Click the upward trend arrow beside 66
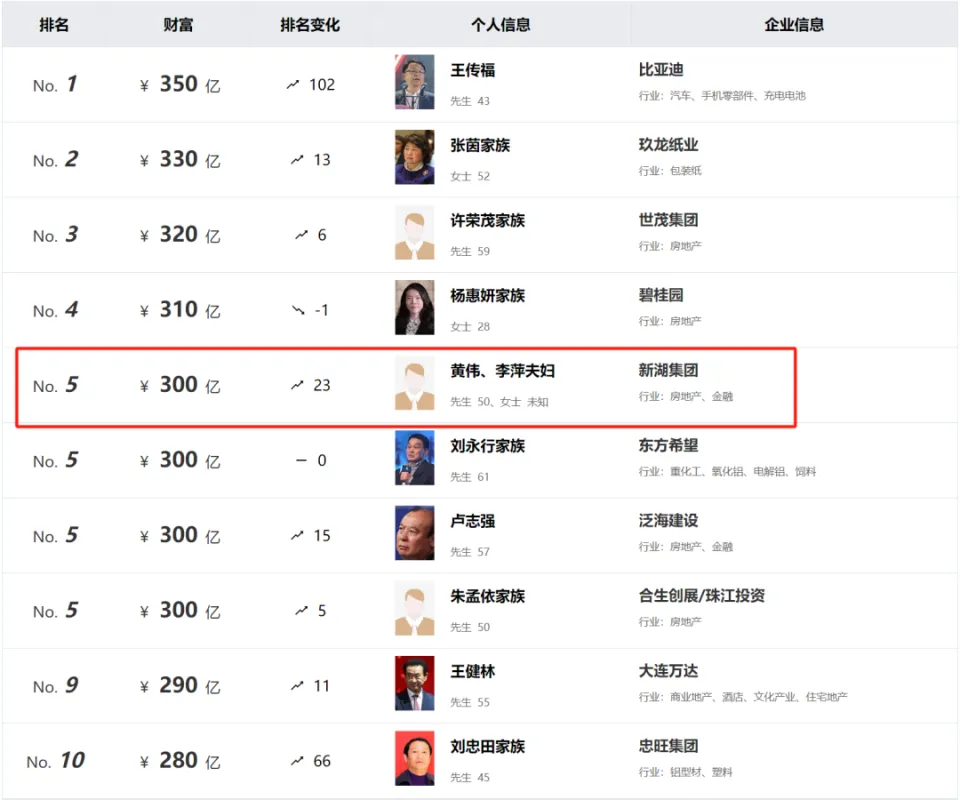Screen dimensions: 960x800 tap(298, 761)
